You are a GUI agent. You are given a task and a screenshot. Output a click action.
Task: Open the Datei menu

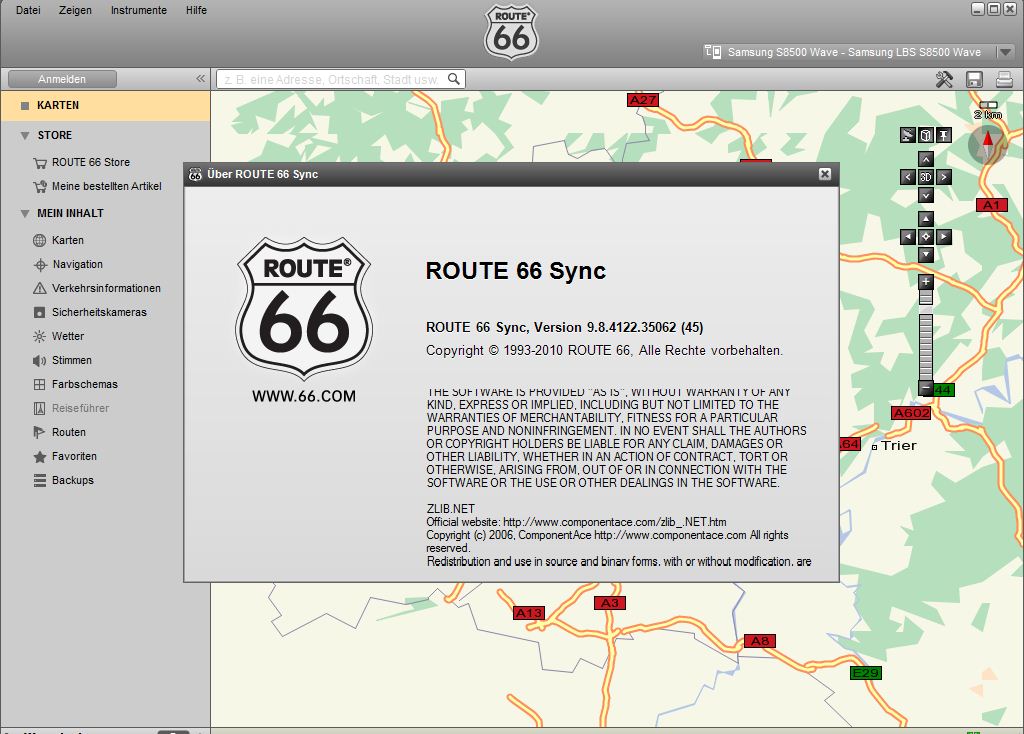(28, 10)
